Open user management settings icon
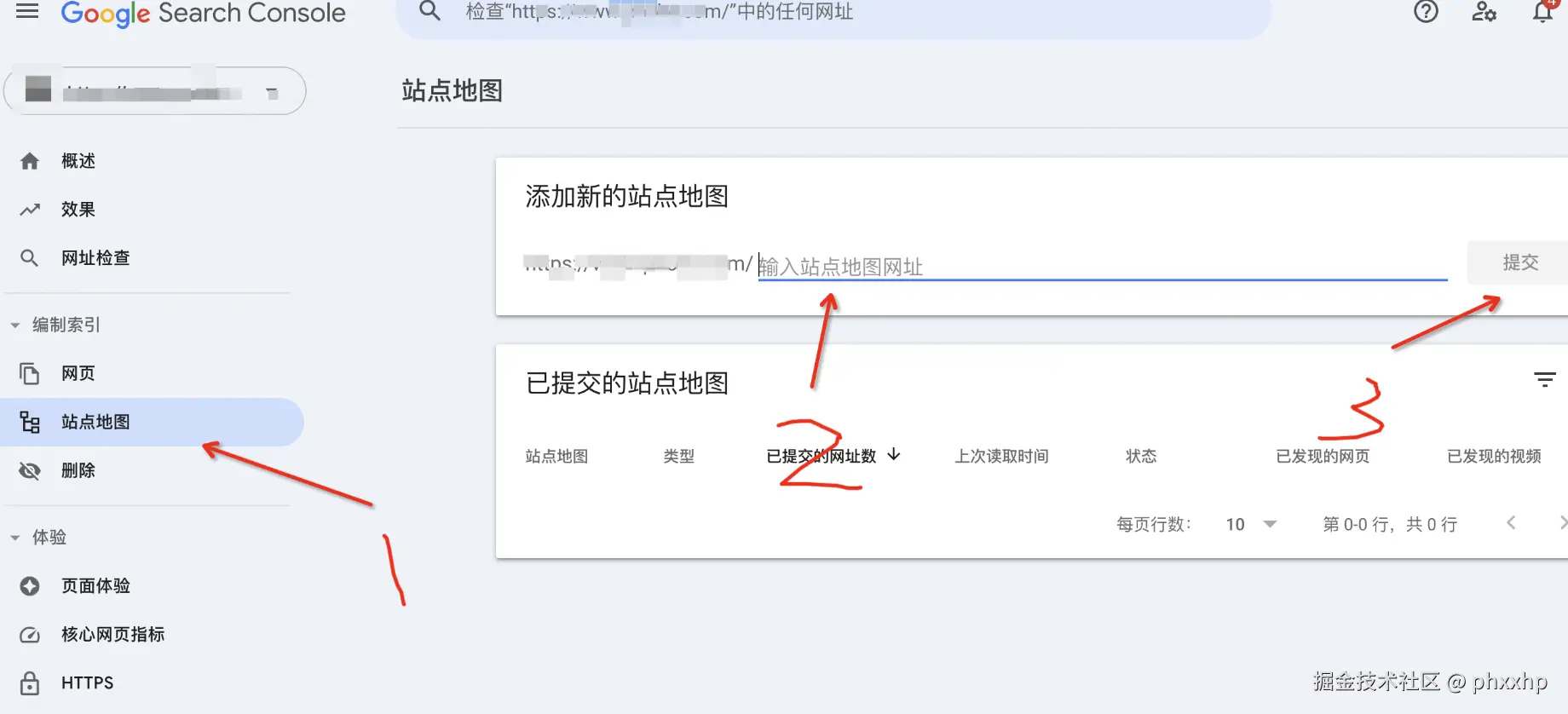 click(1484, 12)
